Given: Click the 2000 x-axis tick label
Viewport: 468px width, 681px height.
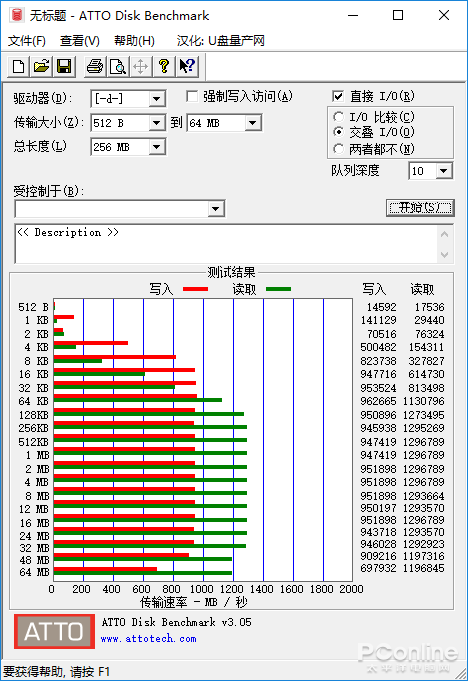Looking at the screenshot, I should point(351,589).
